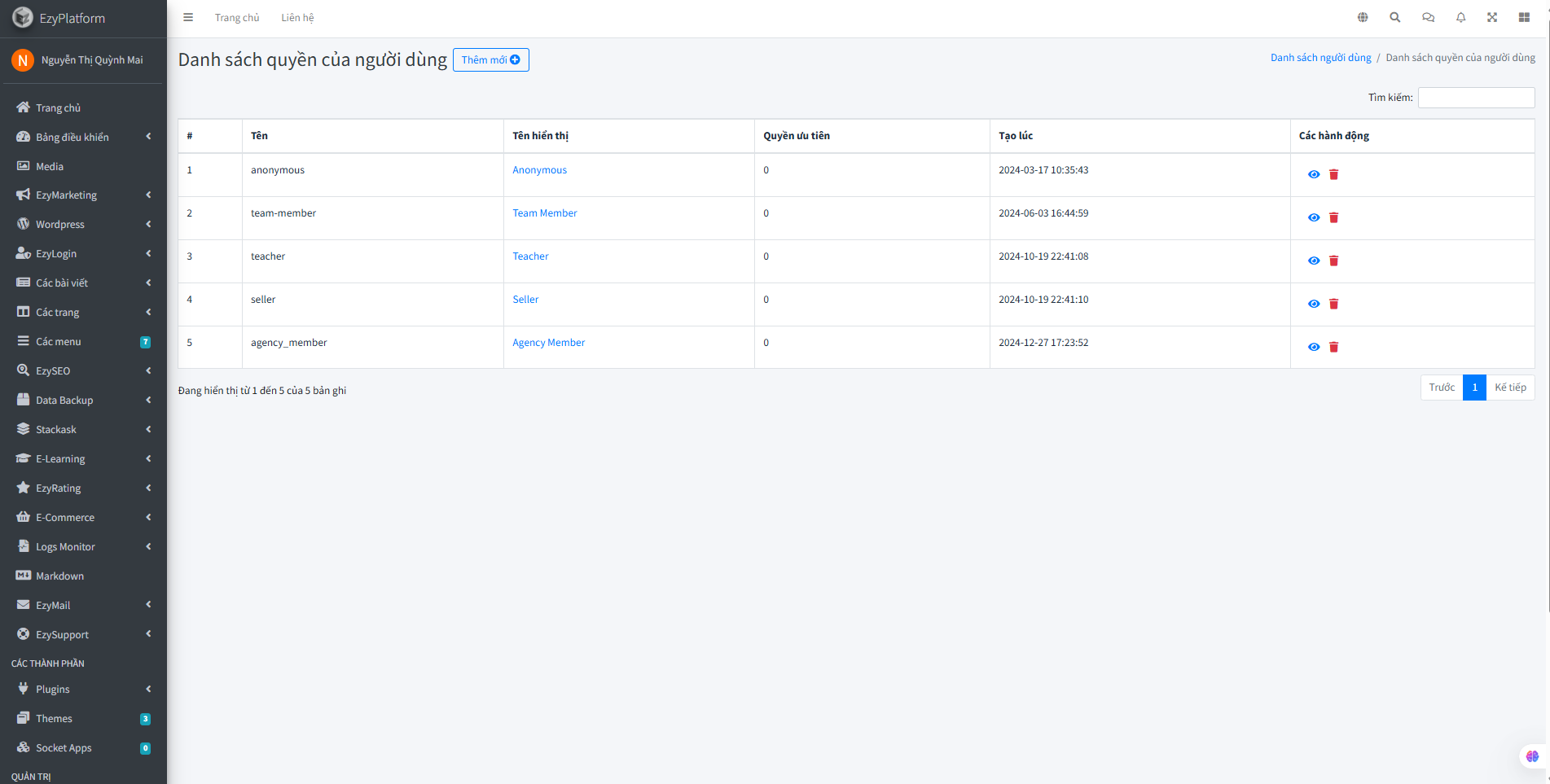Click the Themes sidebar icon
This screenshot has width=1550, height=784.
[24, 718]
